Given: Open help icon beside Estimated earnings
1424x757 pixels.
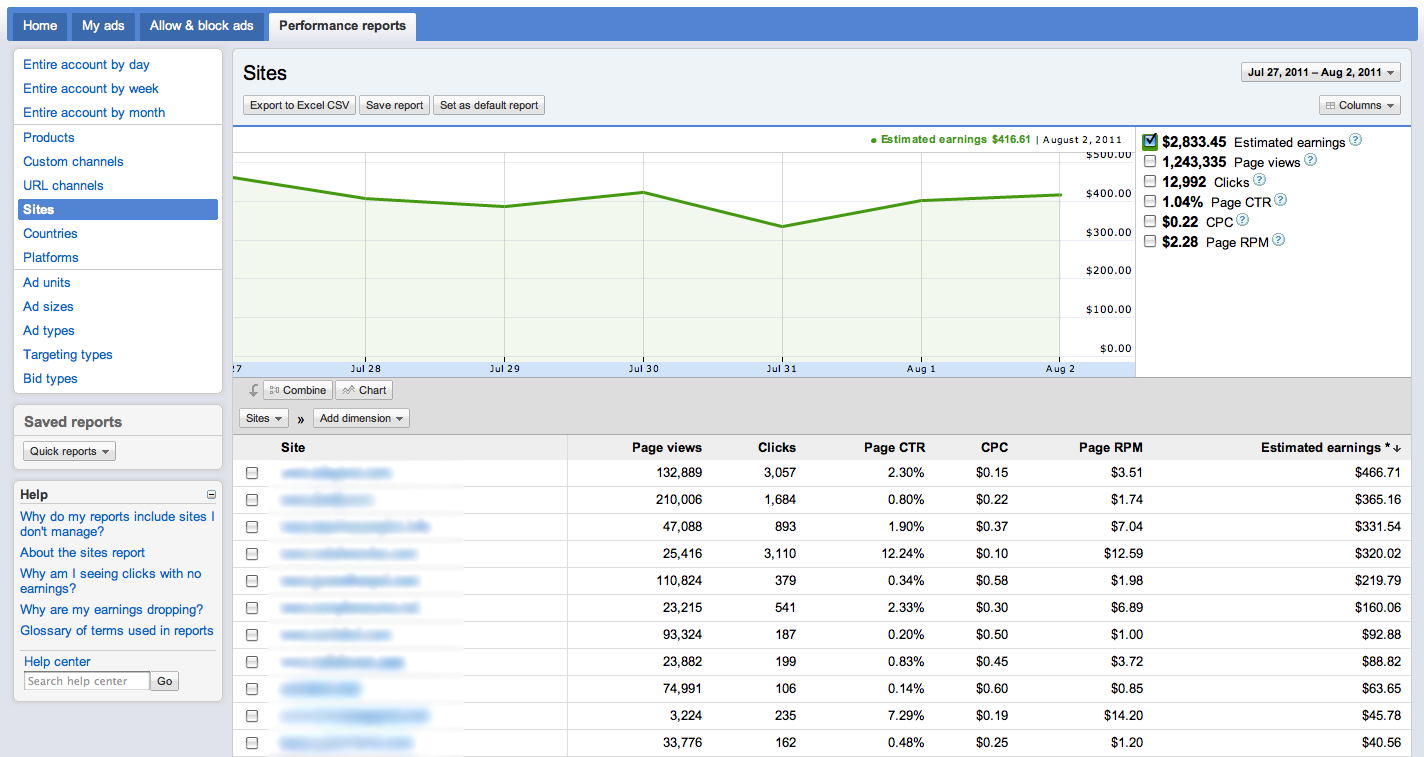Looking at the screenshot, I should (1355, 140).
